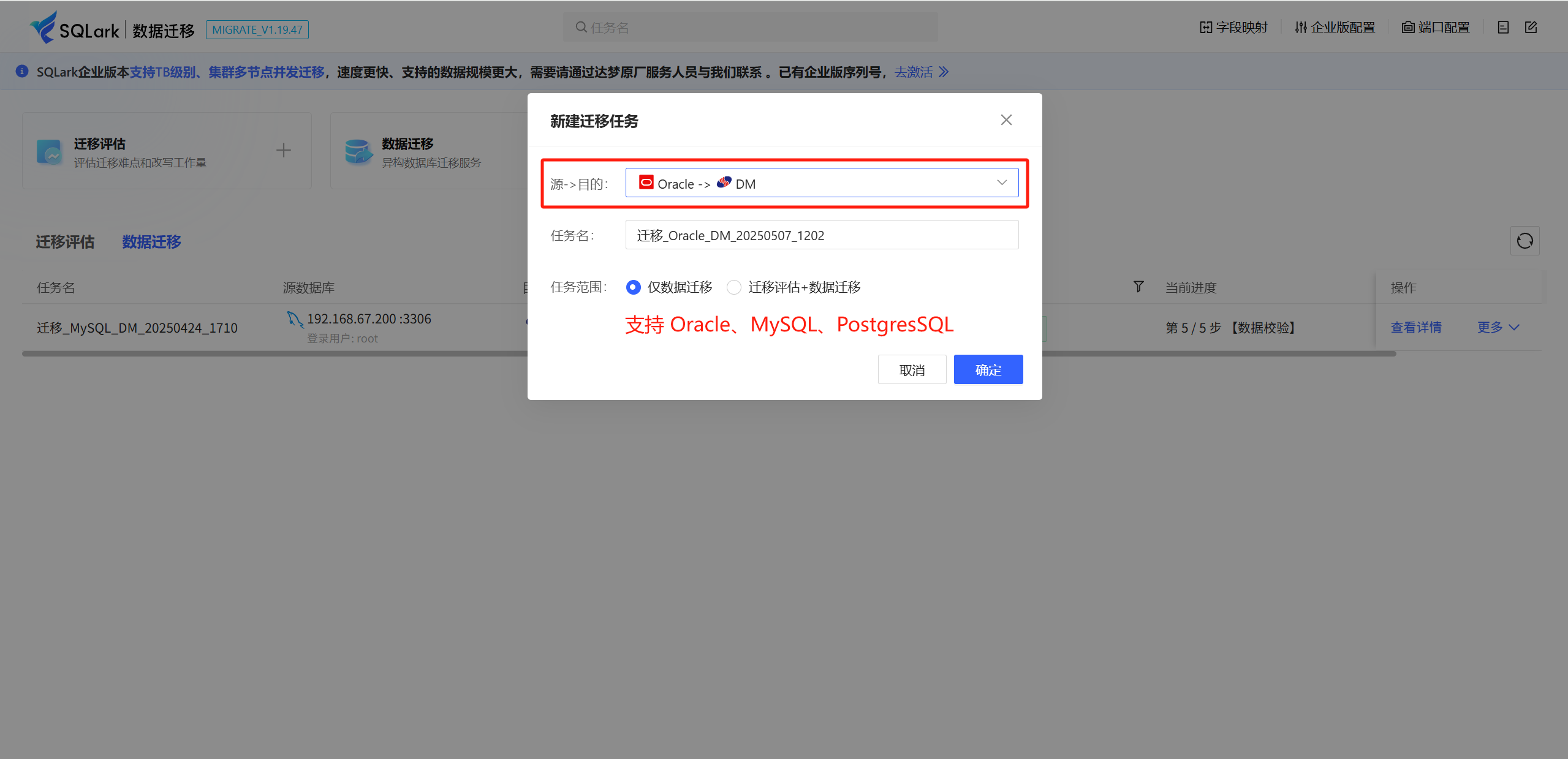Switch to the 迁移评估 tab
Screen dimensions: 1568x759
click(x=65, y=242)
